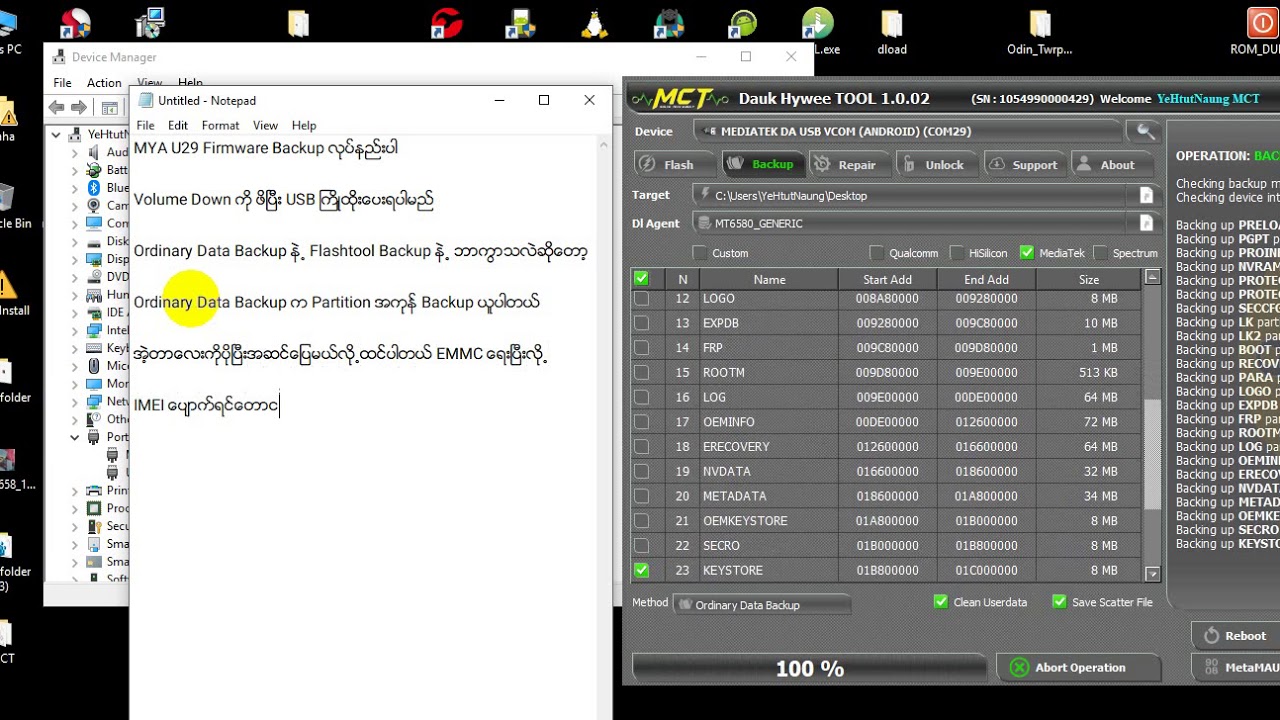
Task: Enable the Spectrum checkbox
Action: pyautogui.click(x=1101, y=253)
